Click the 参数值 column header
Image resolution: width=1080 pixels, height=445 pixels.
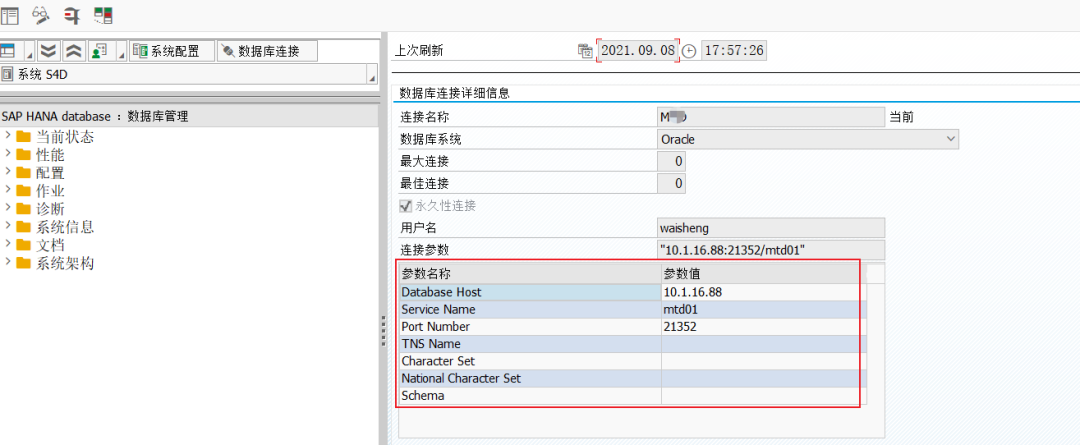[x=760, y=273]
